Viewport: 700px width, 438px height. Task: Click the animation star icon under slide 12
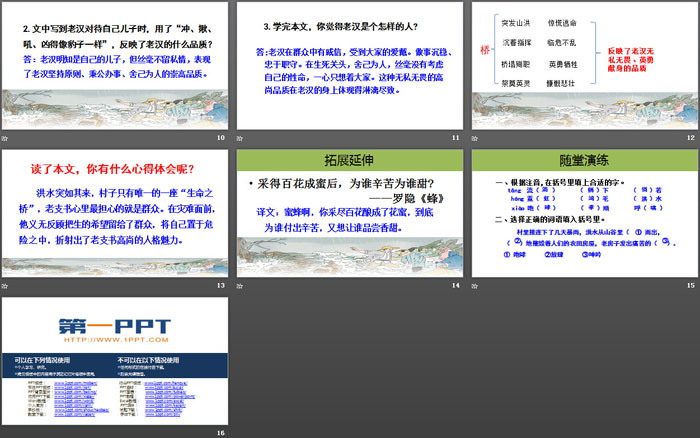click(475, 138)
